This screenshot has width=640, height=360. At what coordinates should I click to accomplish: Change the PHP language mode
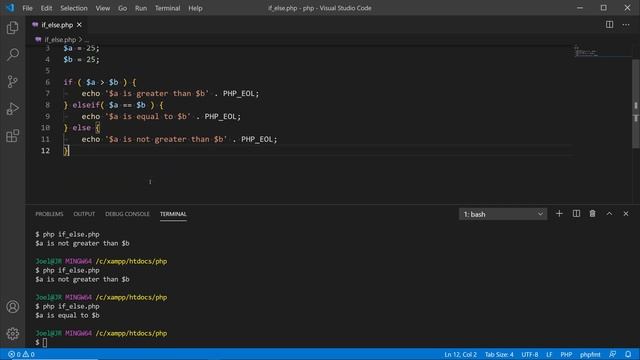tap(566, 354)
